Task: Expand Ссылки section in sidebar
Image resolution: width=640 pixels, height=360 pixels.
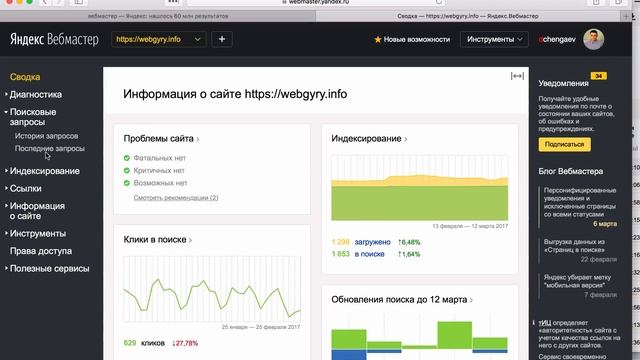Action: [25, 189]
